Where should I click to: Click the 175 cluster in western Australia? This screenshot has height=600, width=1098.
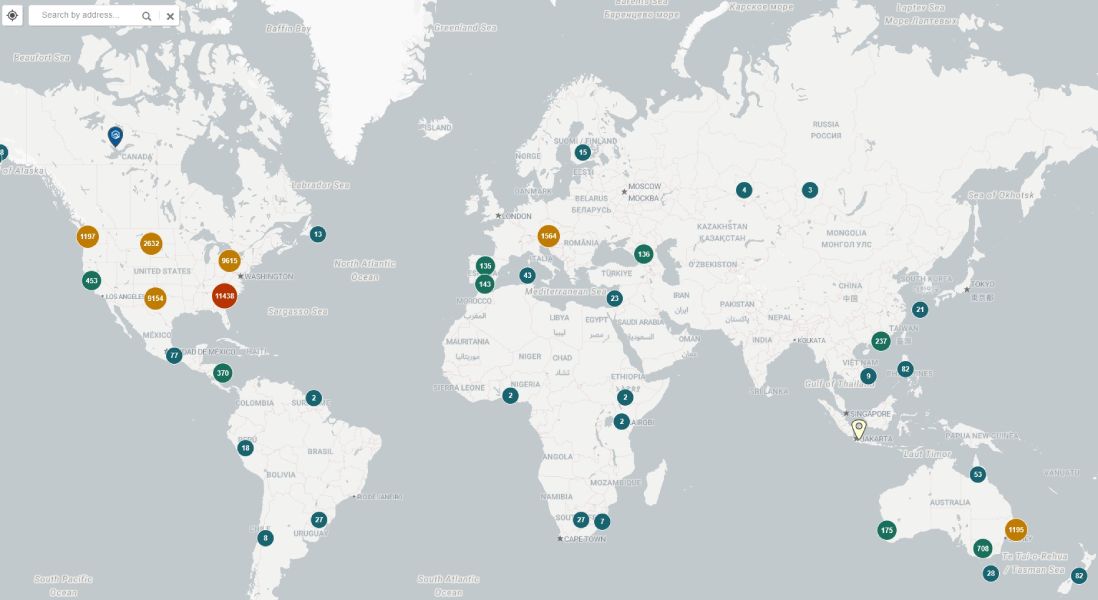(887, 528)
